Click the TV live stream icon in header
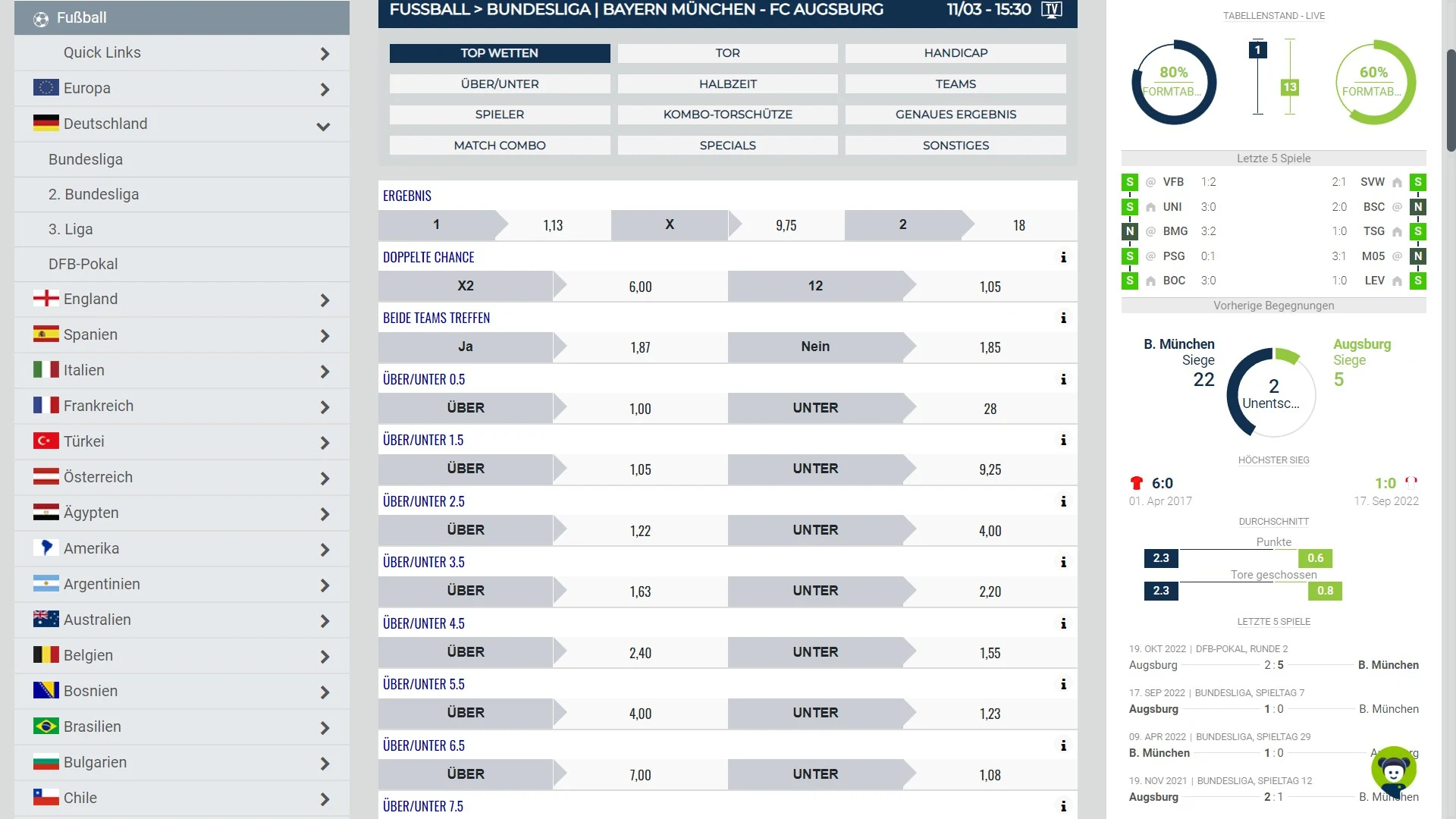The image size is (1456, 819). pos(1052,10)
